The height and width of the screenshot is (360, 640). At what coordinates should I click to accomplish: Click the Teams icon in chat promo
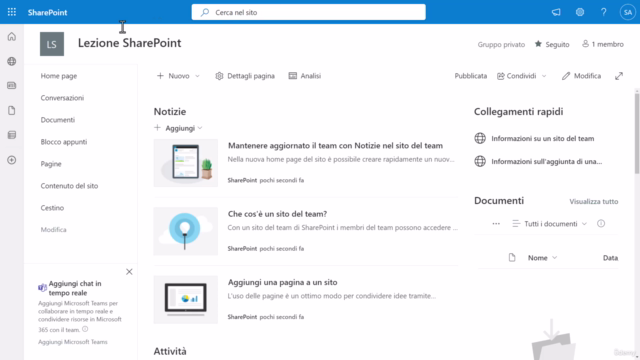click(x=42, y=287)
